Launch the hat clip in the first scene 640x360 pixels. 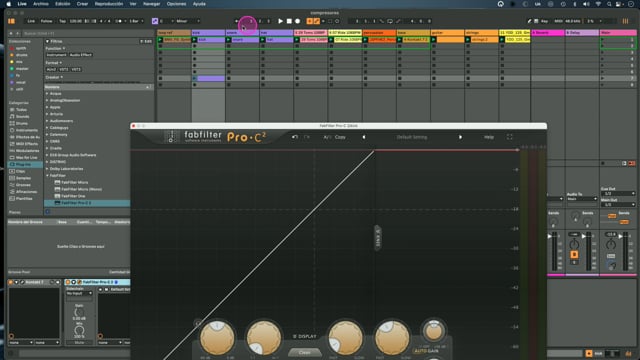263,40
